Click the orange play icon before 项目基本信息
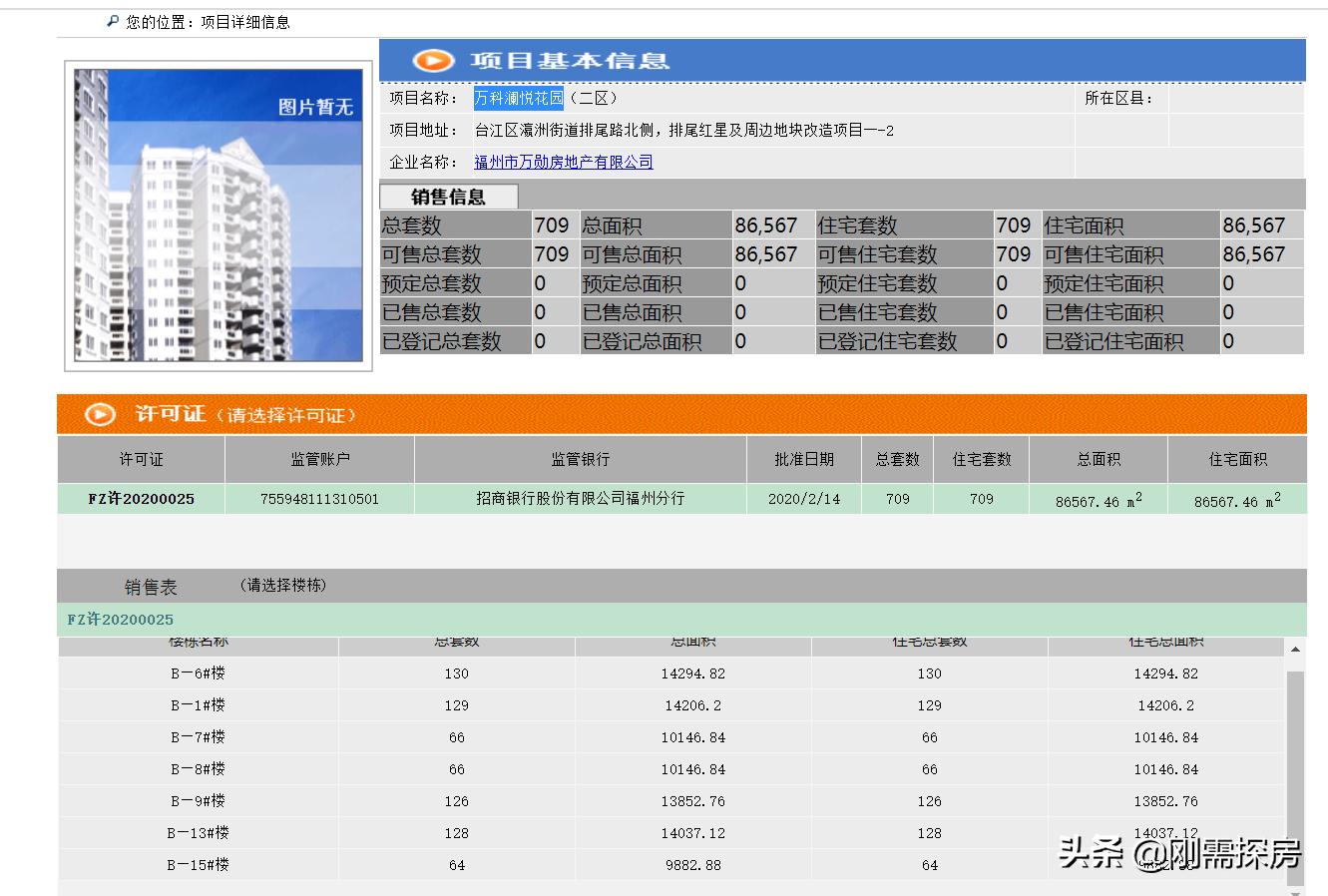The image size is (1328, 896). [431, 60]
